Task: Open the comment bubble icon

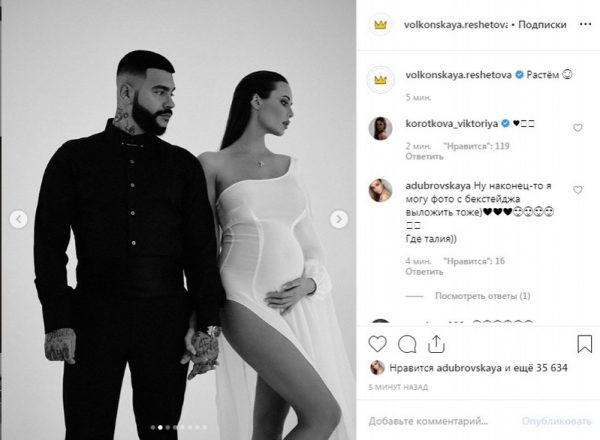Action: click(407, 344)
